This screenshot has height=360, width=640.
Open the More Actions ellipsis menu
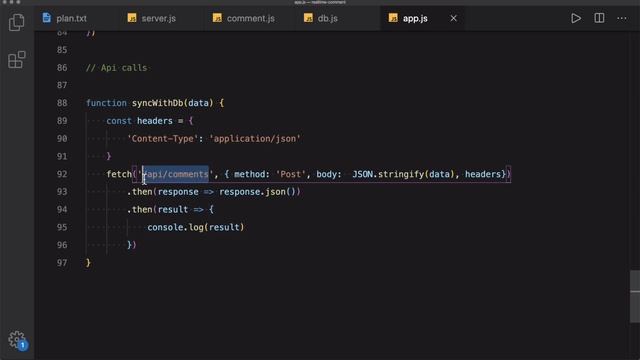click(622, 18)
